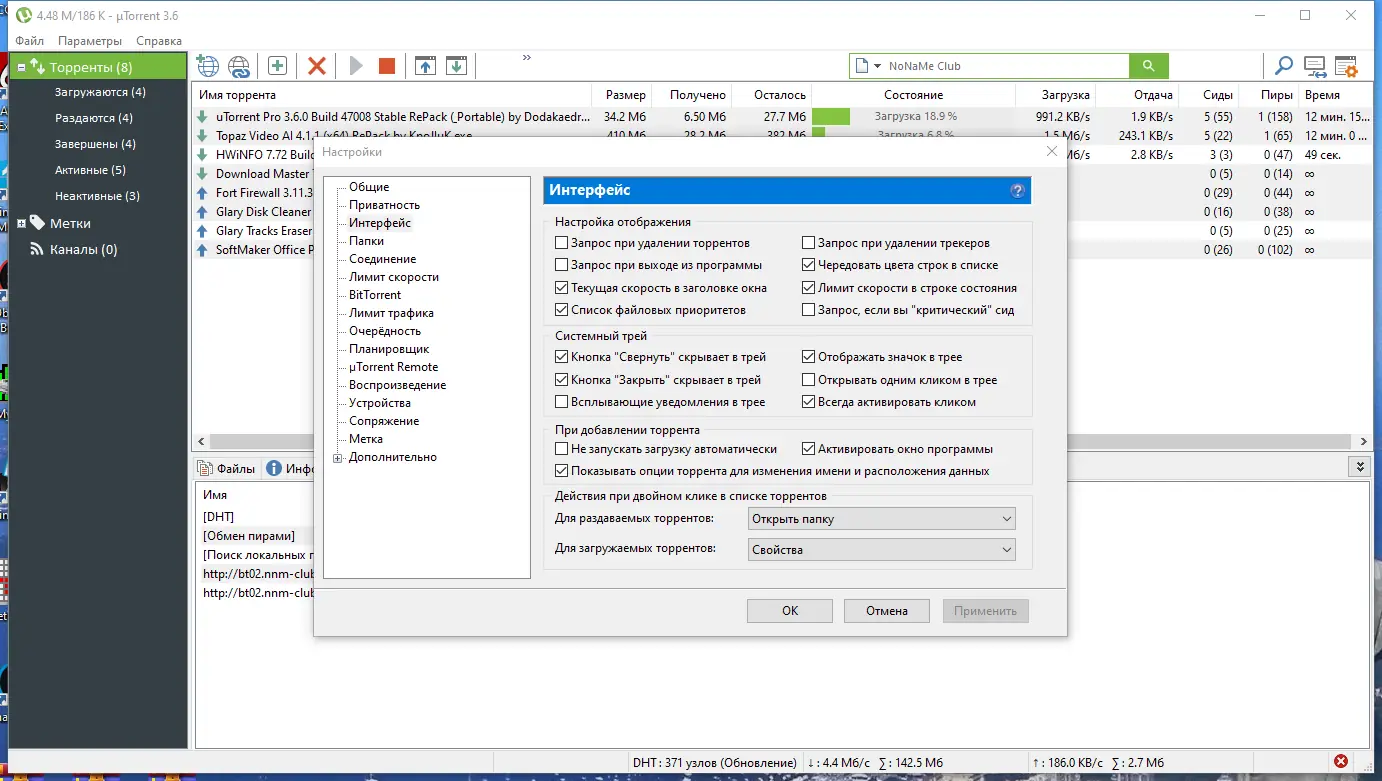Click the tag icon beside Метки
This screenshot has height=781, width=1382.
38,223
